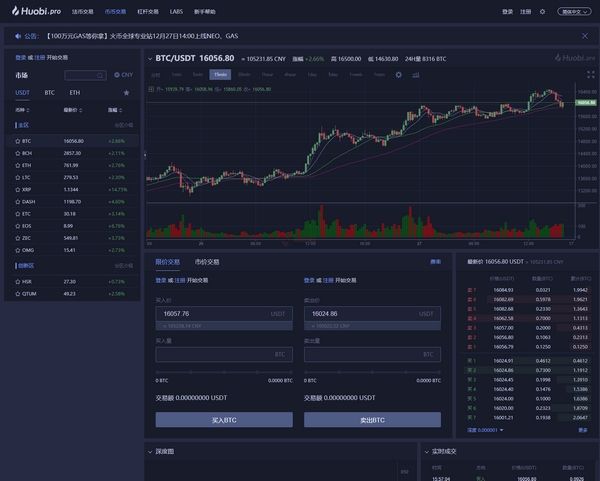Image resolution: width=600 pixels, height=481 pixels.
Task: Enter fullscreen chart mode
Action: coord(591,75)
